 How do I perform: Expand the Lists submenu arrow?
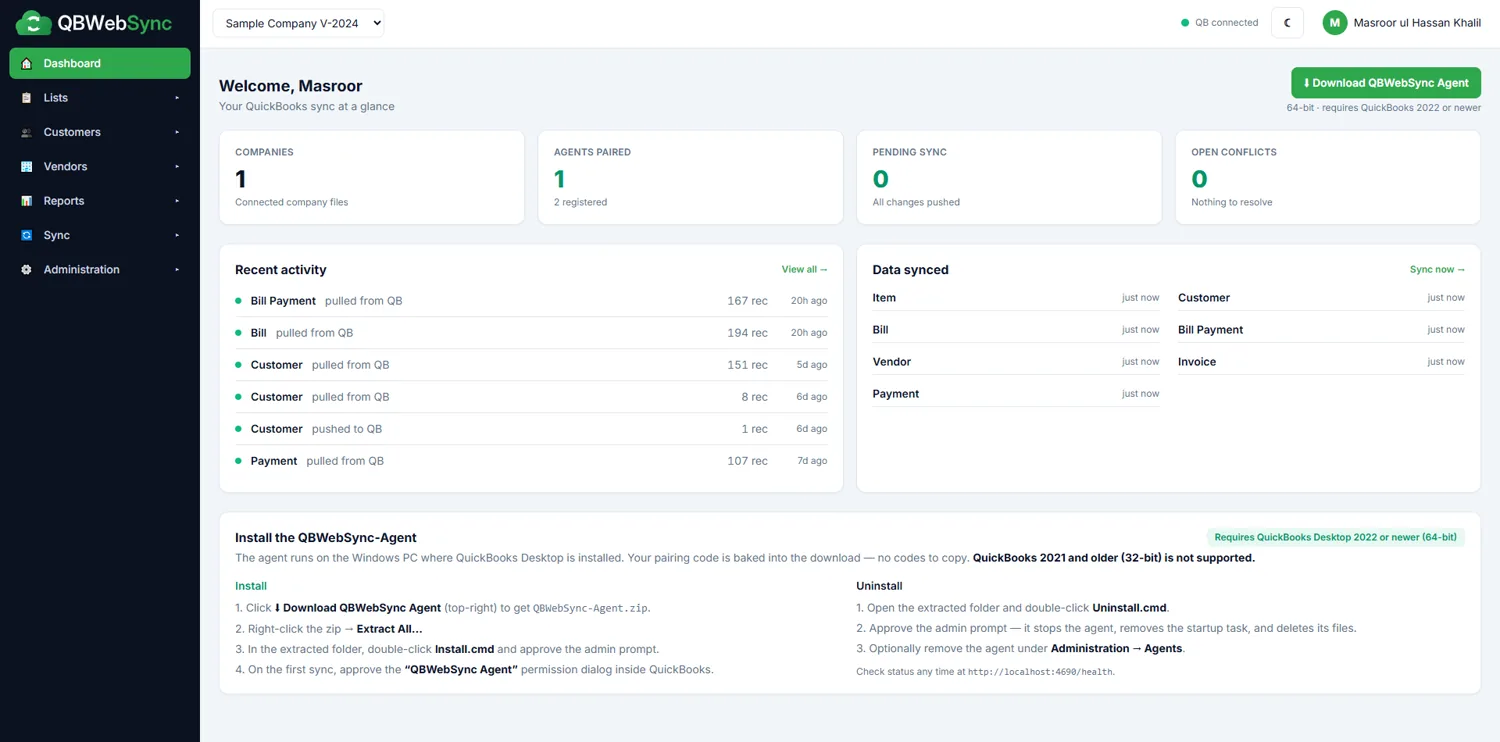(177, 98)
